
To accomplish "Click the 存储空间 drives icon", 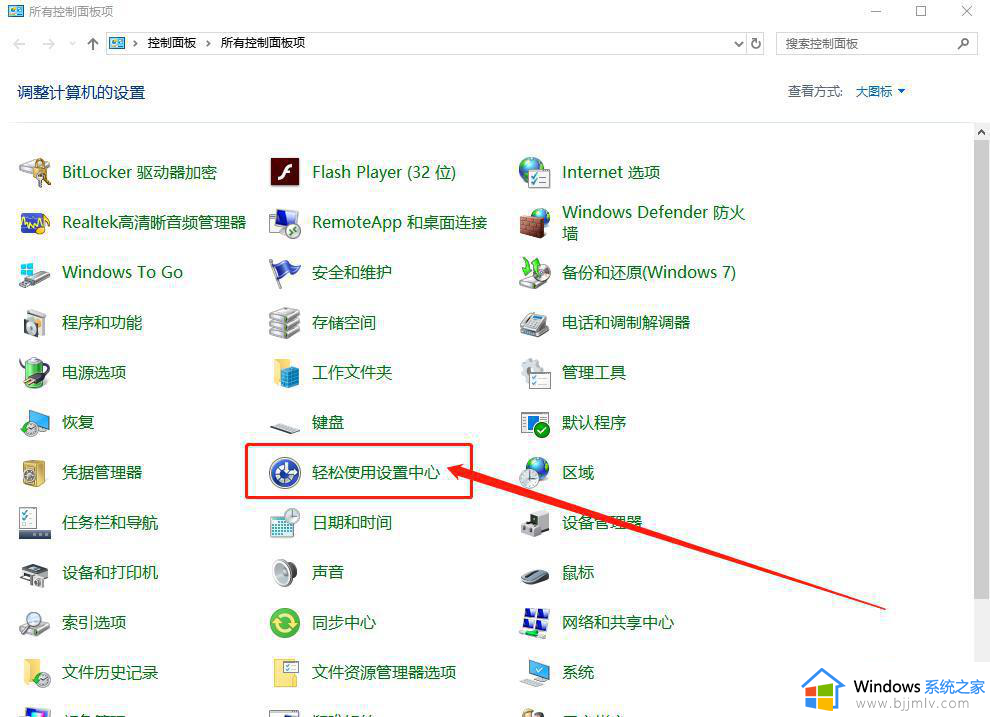I will pos(285,323).
